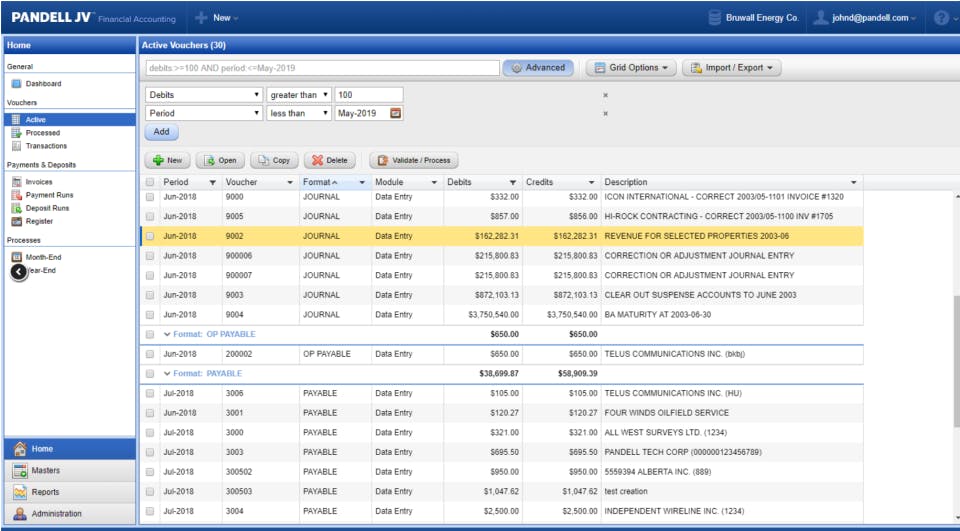Open the Year-End process item
Image resolution: width=960 pixels, height=531 pixels.
[42, 271]
